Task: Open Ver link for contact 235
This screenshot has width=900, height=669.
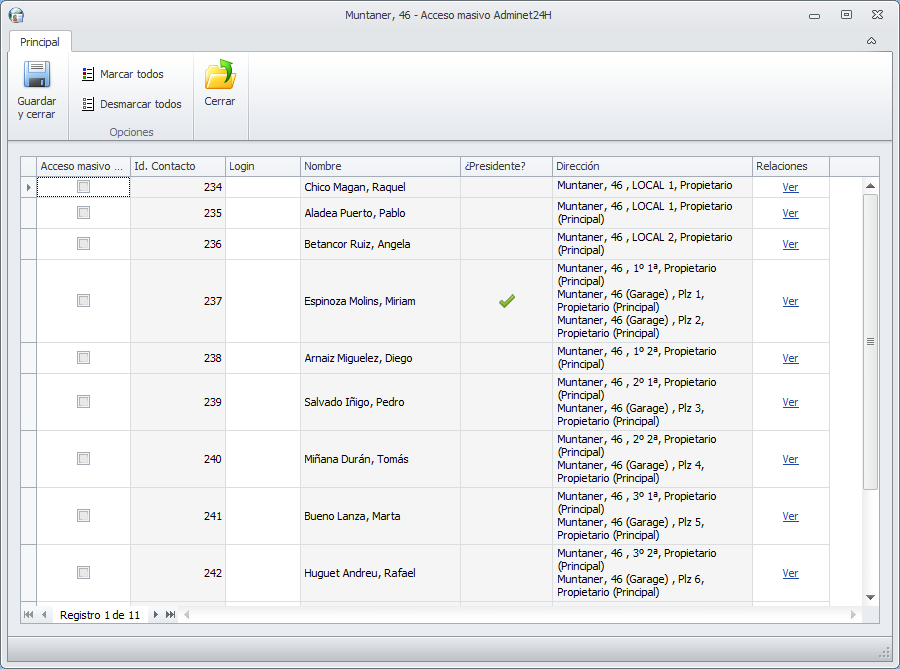Action: [x=790, y=213]
